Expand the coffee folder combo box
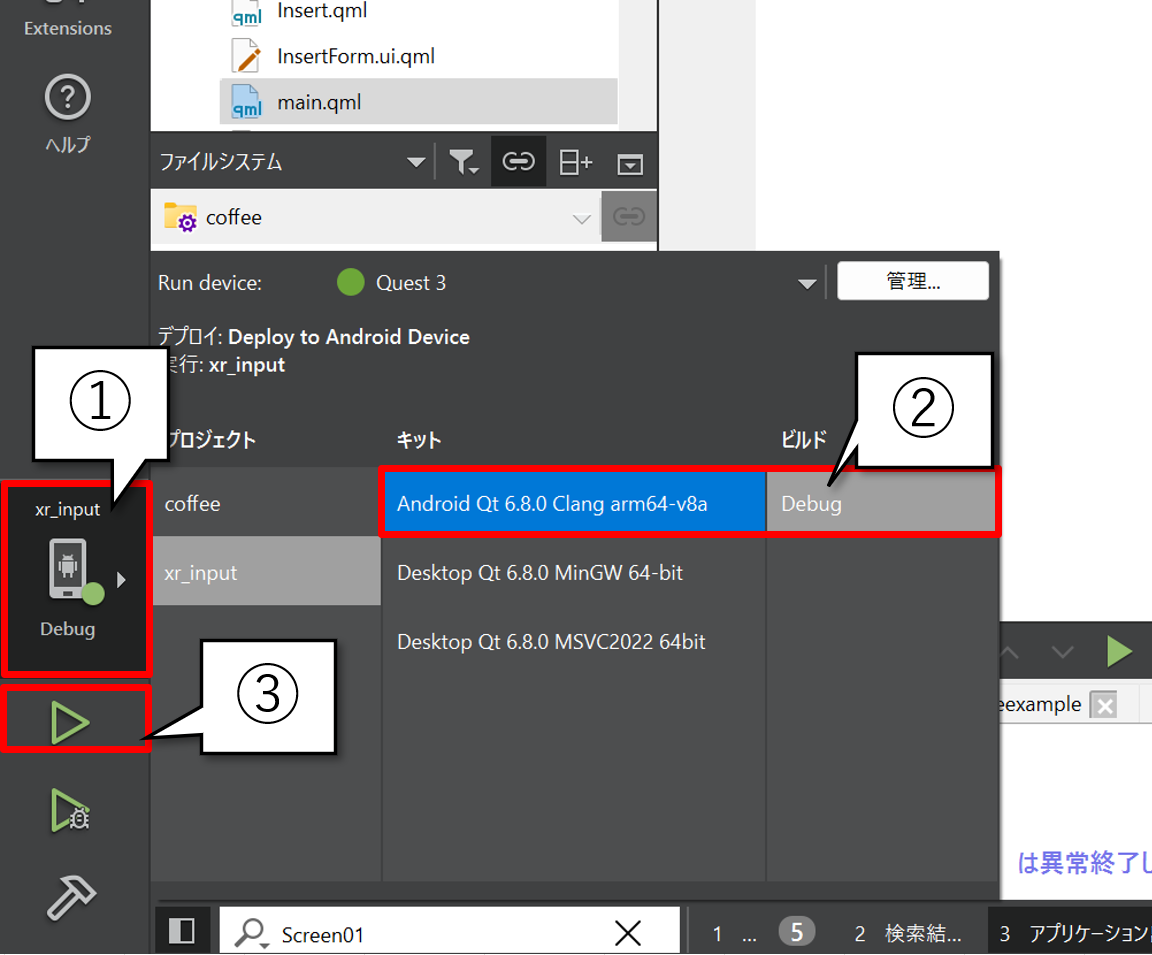Image resolution: width=1152 pixels, height=955 pixels. point(581,218)
